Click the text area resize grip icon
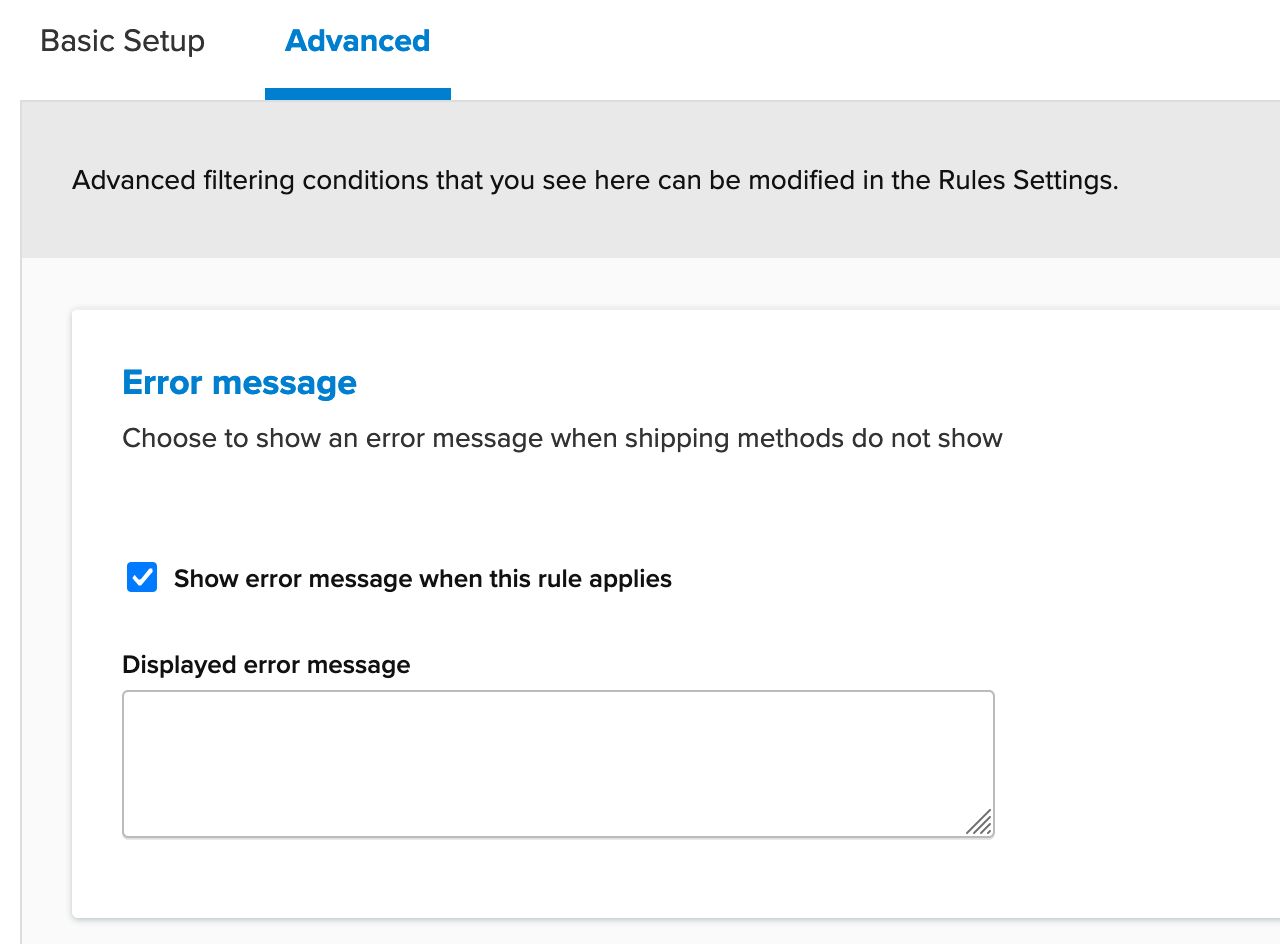This screenshot has width=1280, height=944. 980,822
